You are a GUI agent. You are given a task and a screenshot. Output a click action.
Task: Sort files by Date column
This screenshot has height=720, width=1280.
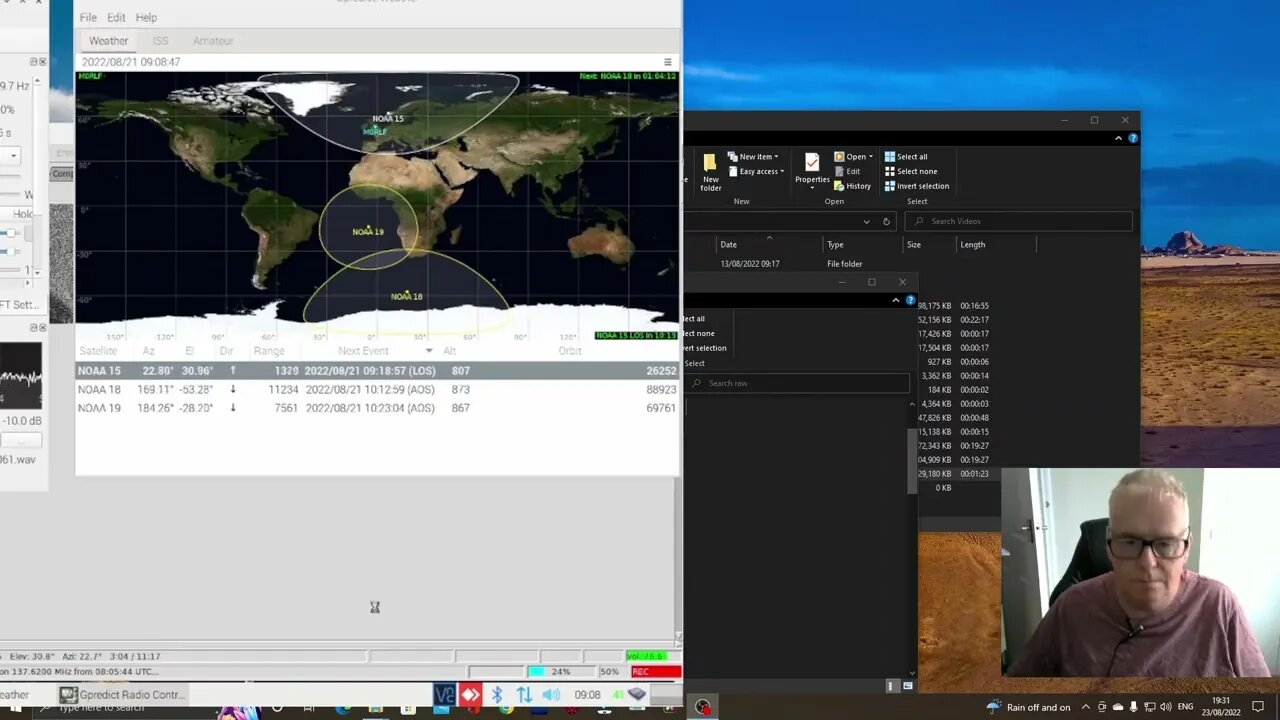pyautogui.click(x=729, y=245)
